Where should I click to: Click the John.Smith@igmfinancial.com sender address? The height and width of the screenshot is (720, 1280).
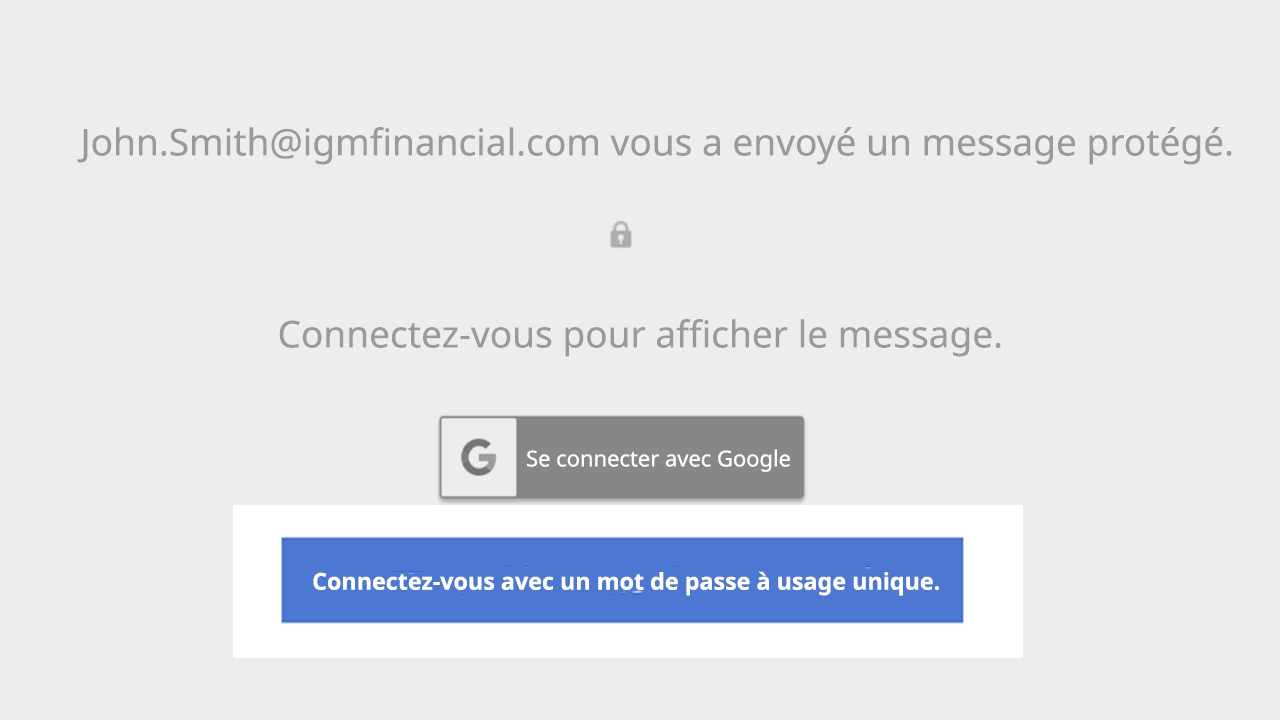[x=340, y=142]
